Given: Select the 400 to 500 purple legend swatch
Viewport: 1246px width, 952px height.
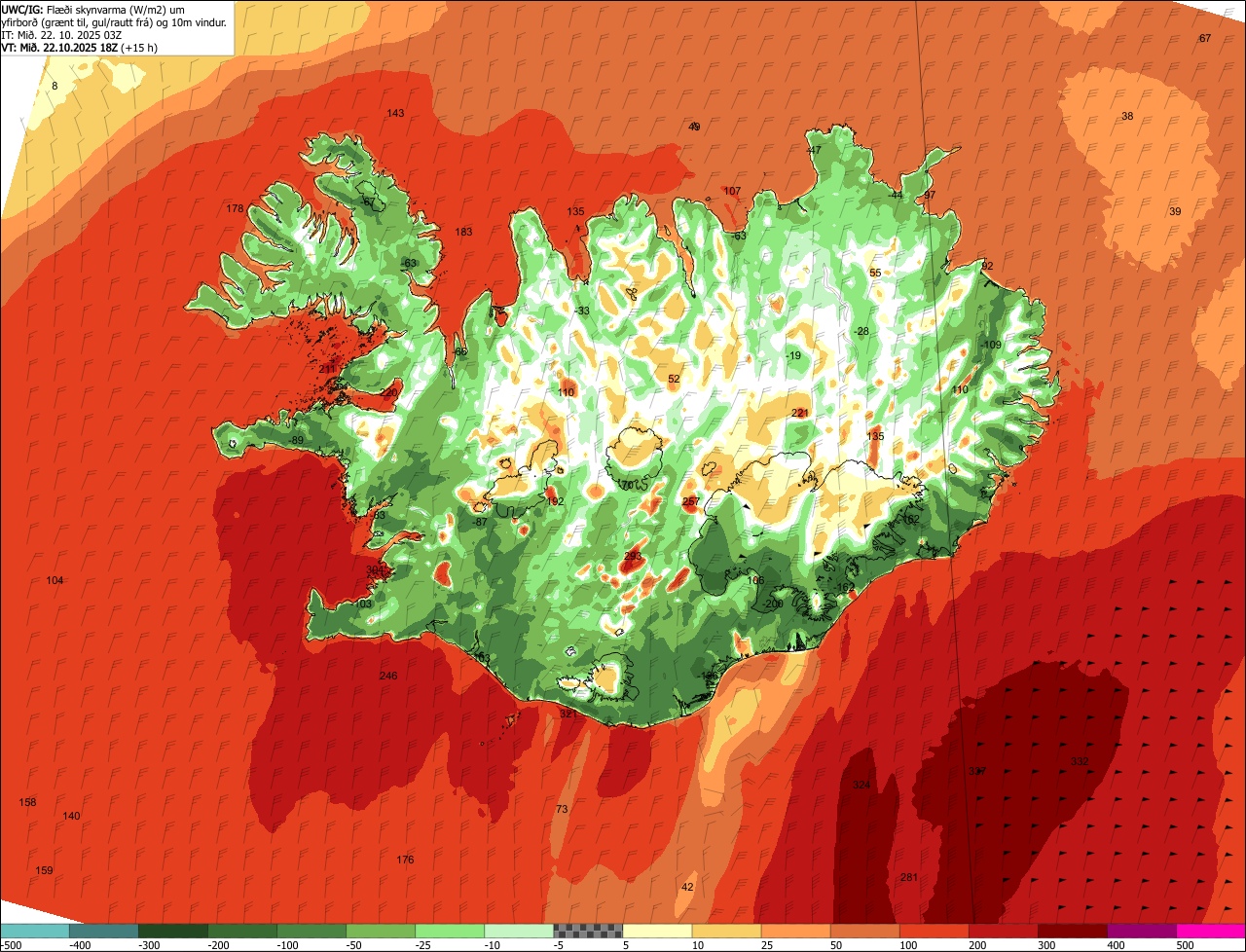Looking at the screenshot, I should 1140,930.
